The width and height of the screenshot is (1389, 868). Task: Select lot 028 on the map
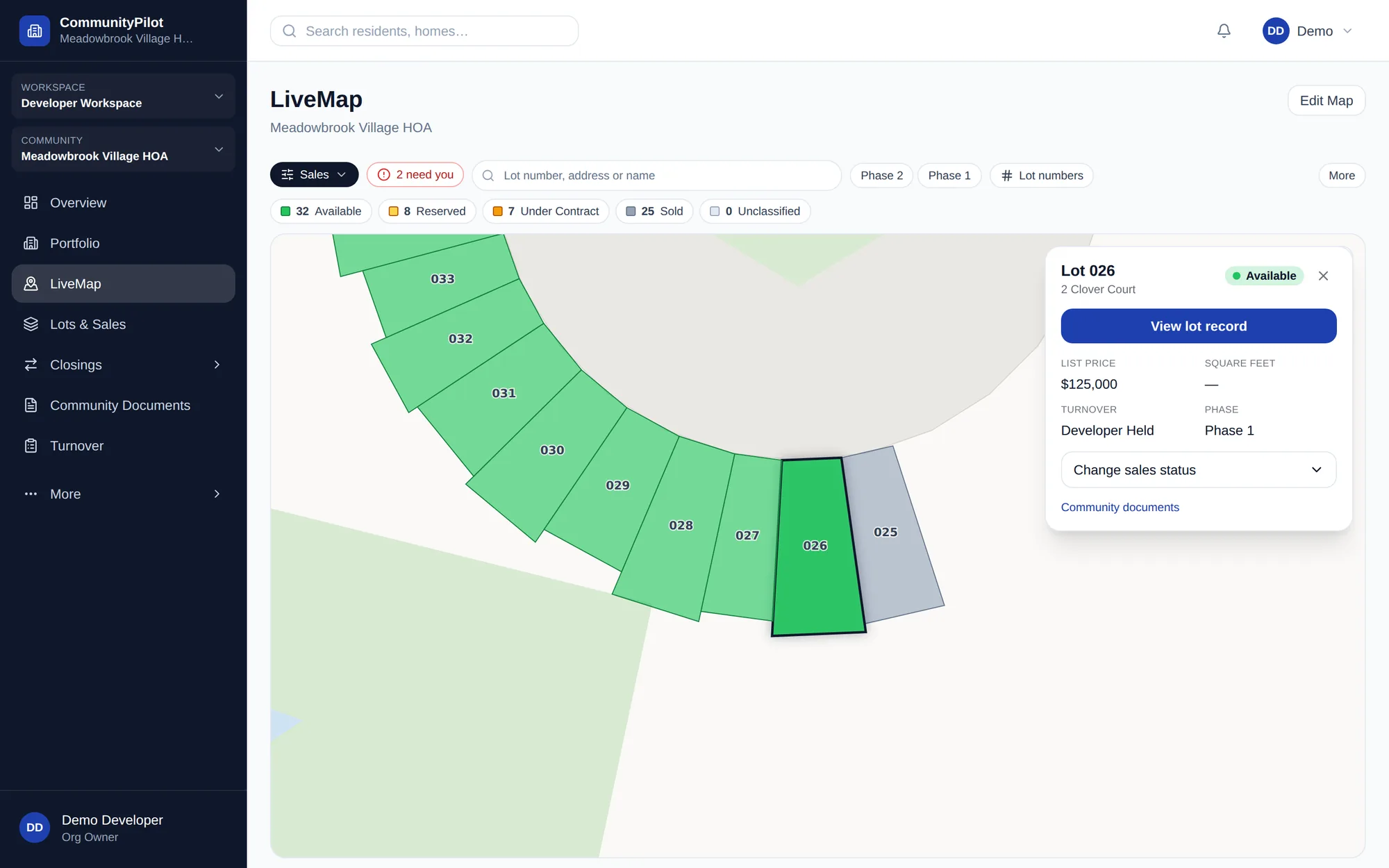[677, 526]
